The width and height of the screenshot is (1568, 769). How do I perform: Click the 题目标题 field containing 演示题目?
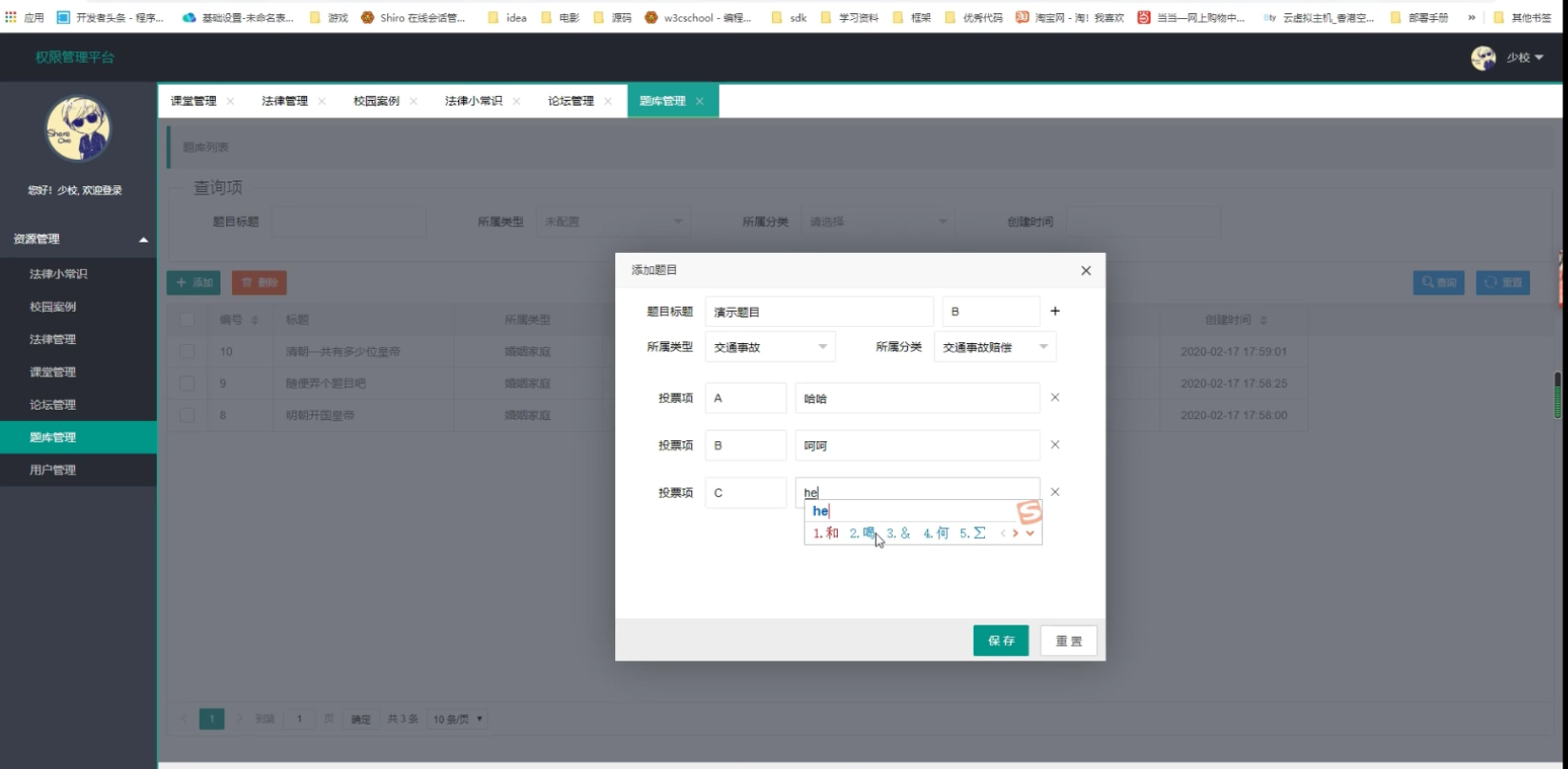(x=819, y=312)
